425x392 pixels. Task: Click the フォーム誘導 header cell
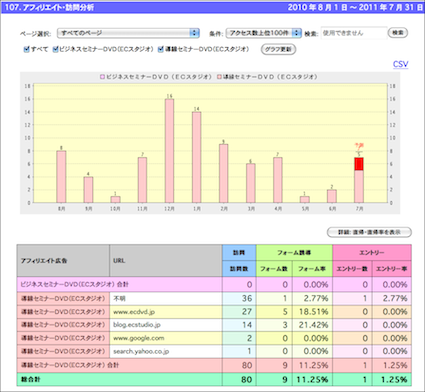tap(294, 253)
